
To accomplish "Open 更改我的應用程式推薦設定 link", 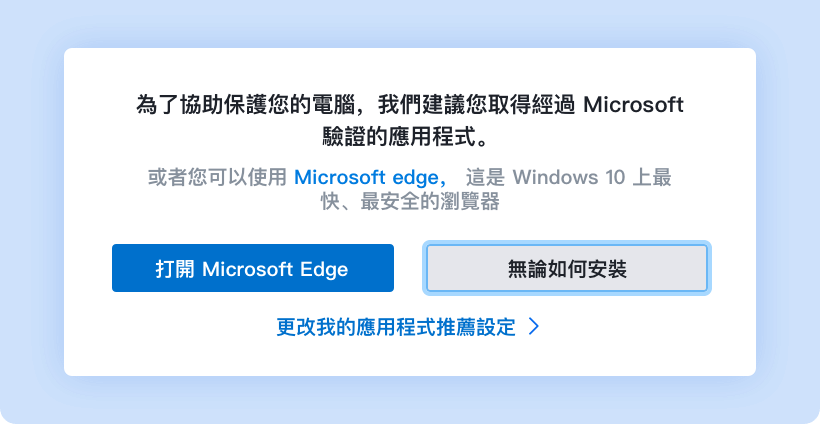I will point(395,327).
